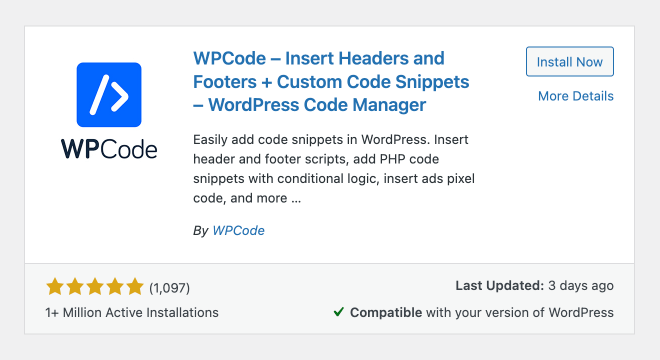Click the green compatibility checkmark
The height and width of the screenshot is (360, 660).
pyautogui.click(x=338, y=312)
